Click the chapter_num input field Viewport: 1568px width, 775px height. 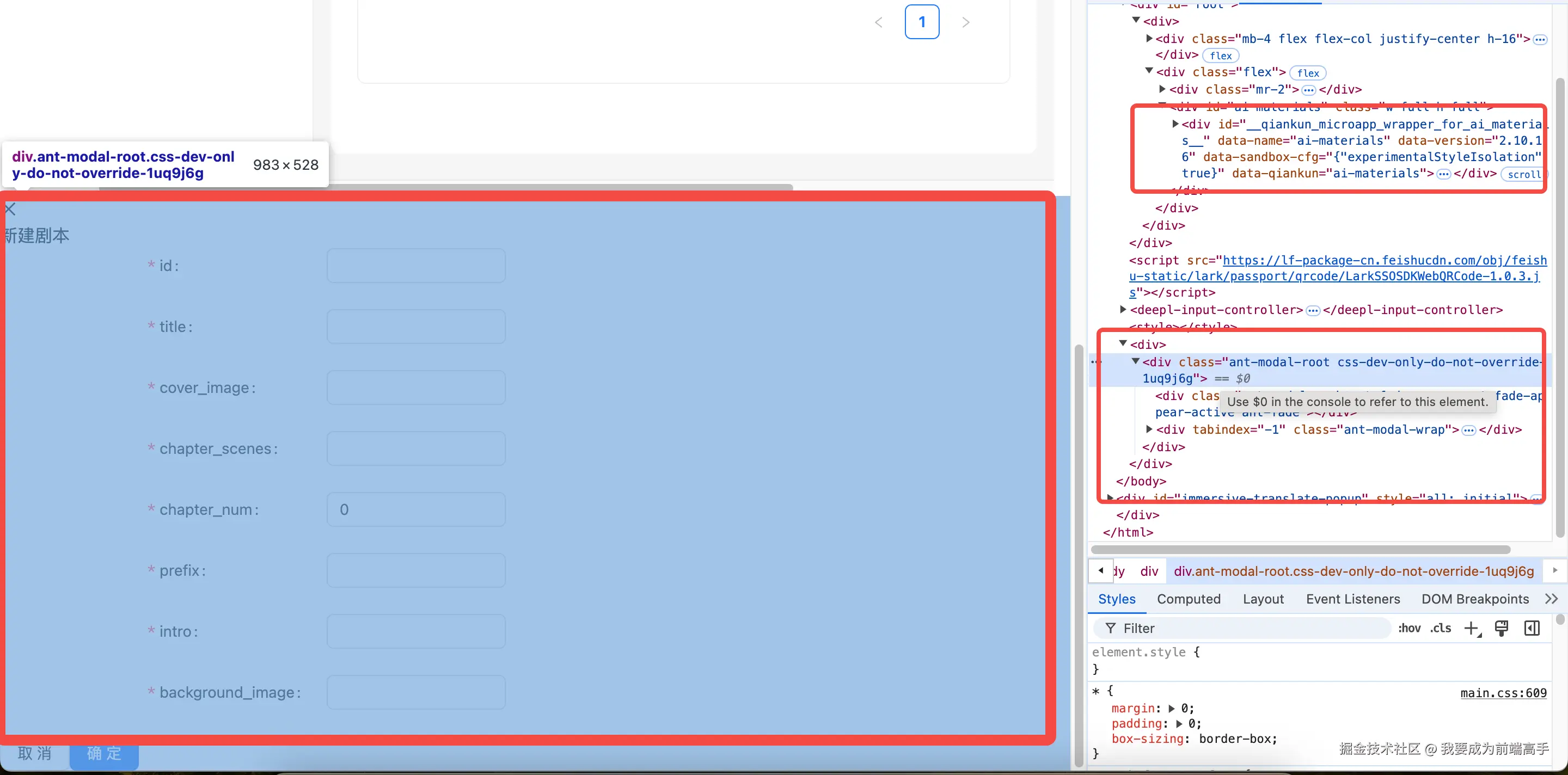[x=416, y=510]
